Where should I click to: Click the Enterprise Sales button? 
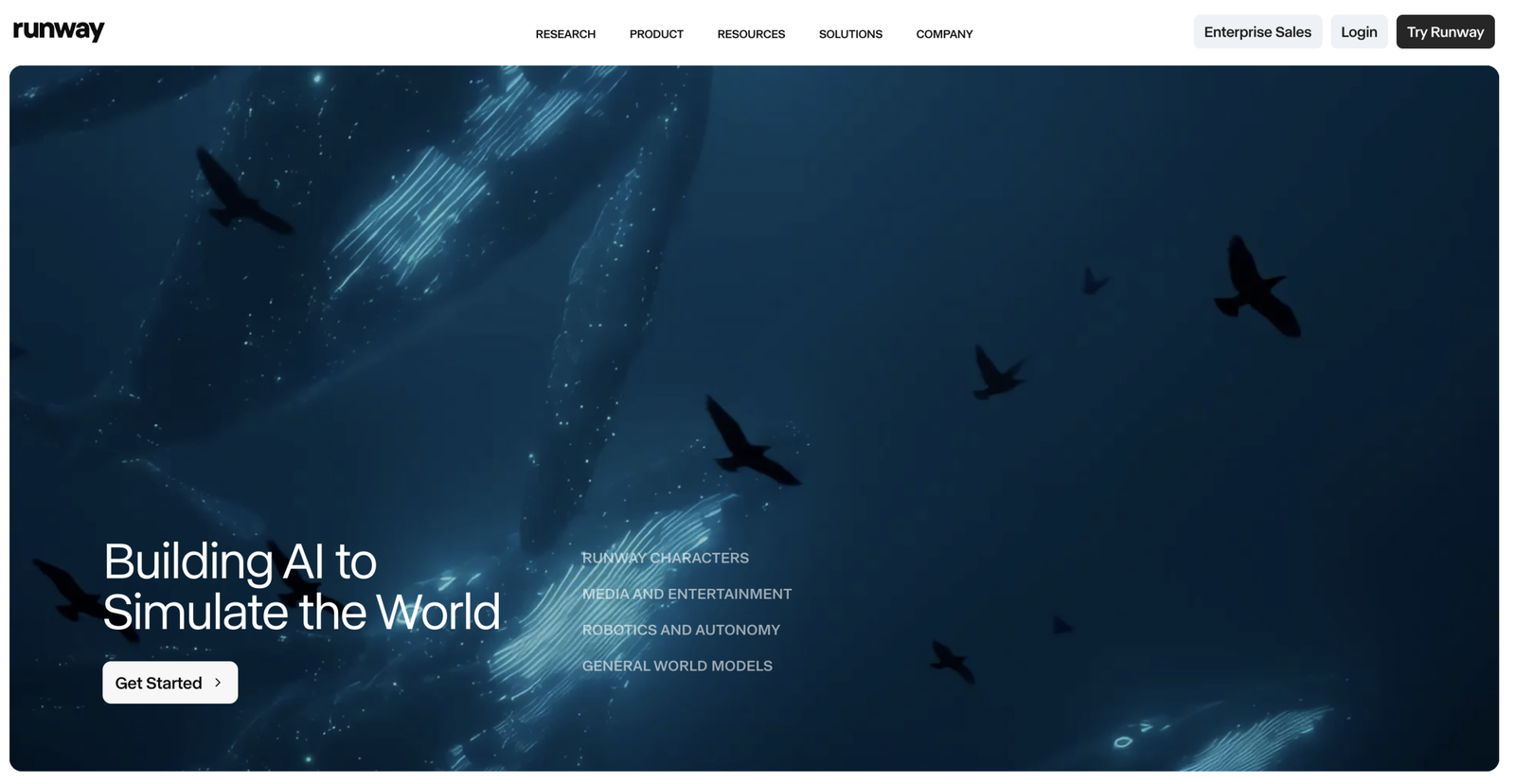click(x=1257, y=32)
